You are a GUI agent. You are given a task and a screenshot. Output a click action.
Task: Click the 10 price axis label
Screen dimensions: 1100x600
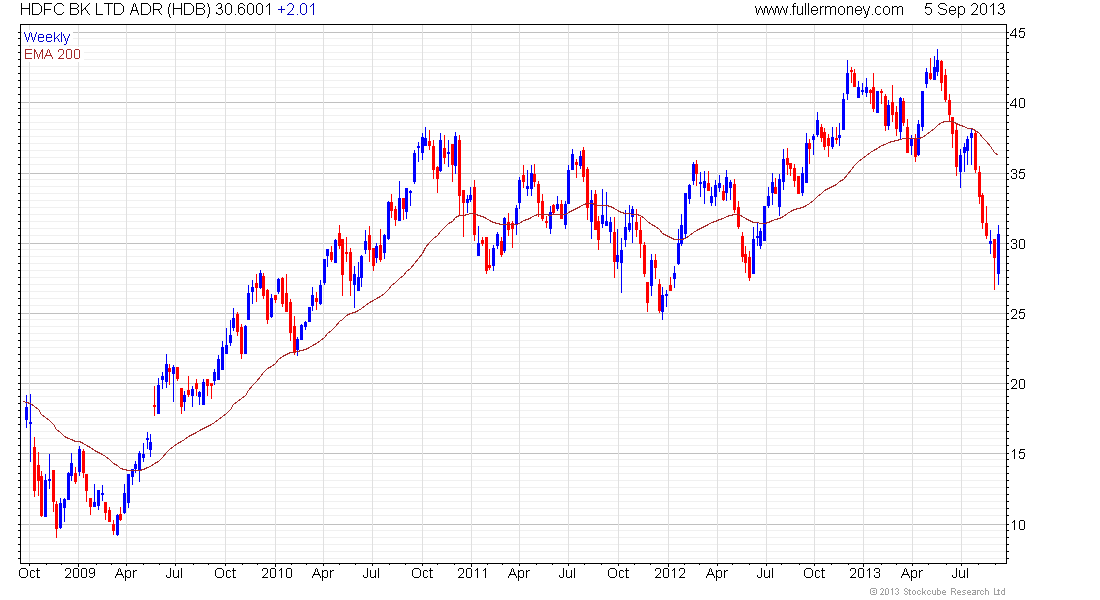coord(1016,525)
